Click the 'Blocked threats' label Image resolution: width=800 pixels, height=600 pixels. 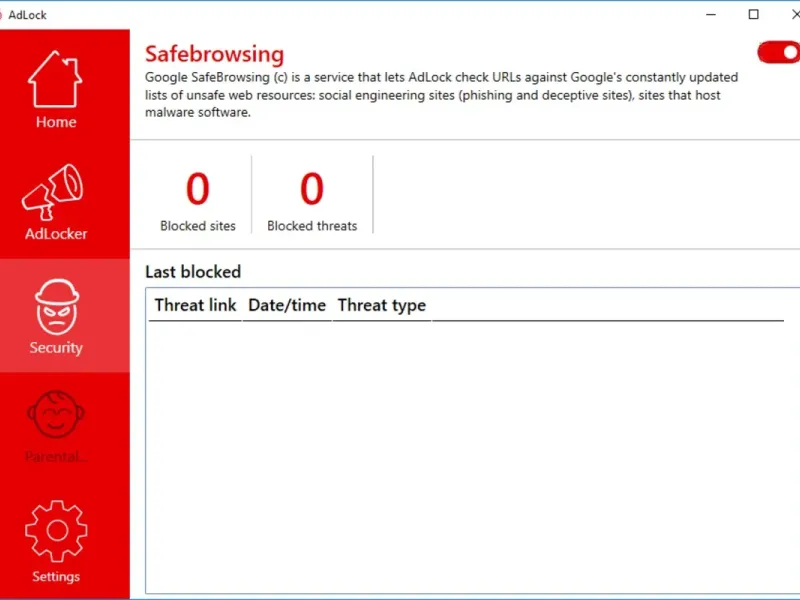coord(312,226)
